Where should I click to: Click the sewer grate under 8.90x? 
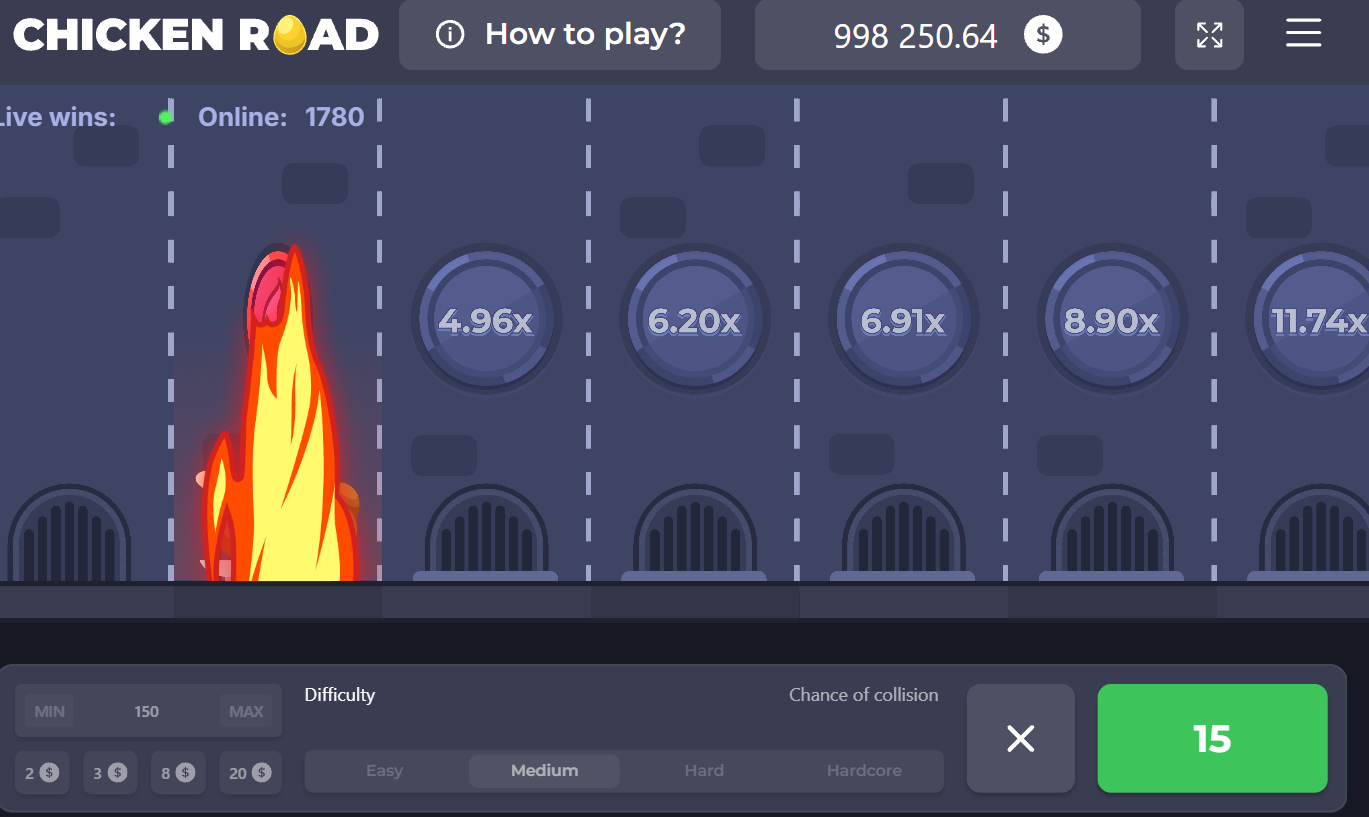(1112, 533)
